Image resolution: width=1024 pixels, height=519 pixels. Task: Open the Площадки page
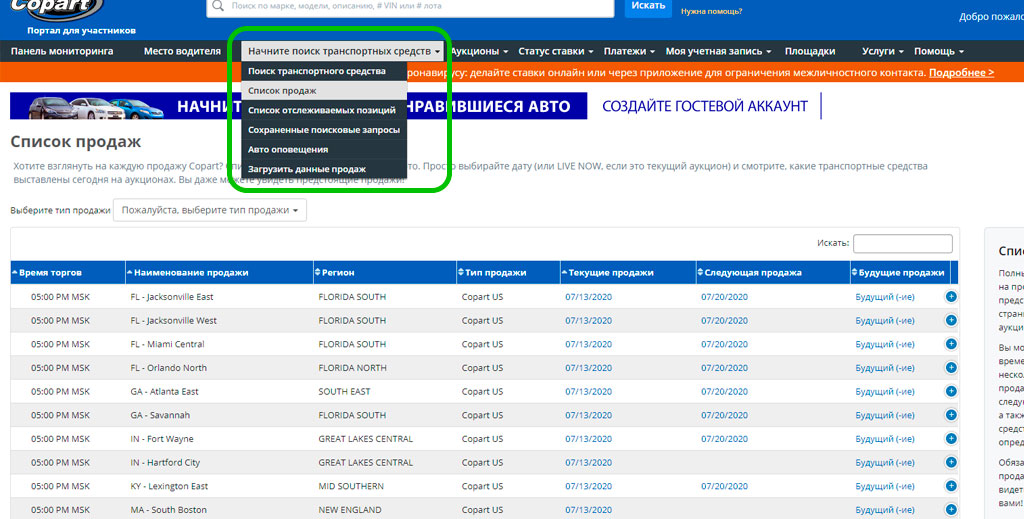point(810,51)
